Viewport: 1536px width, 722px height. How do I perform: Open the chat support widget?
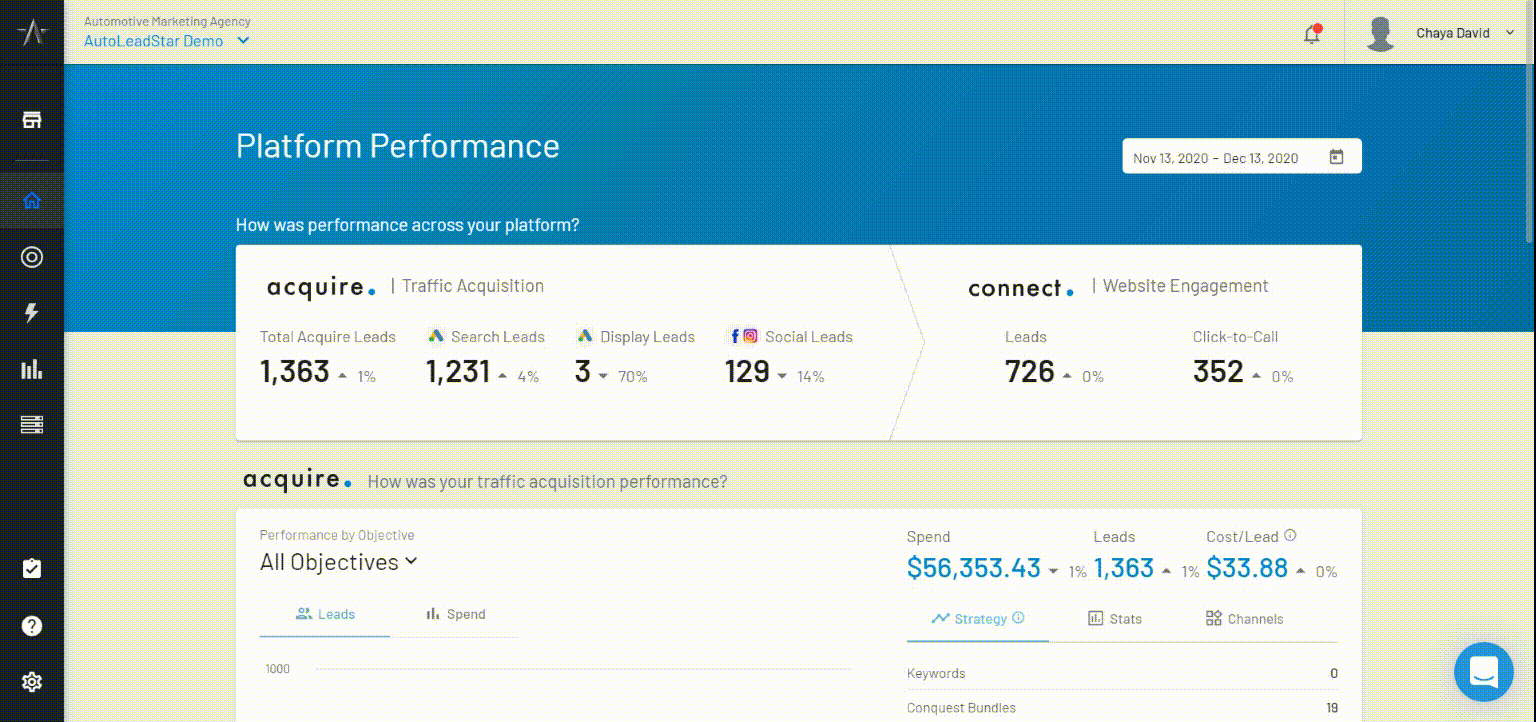pyautogui.click(x=1484, y=672)
